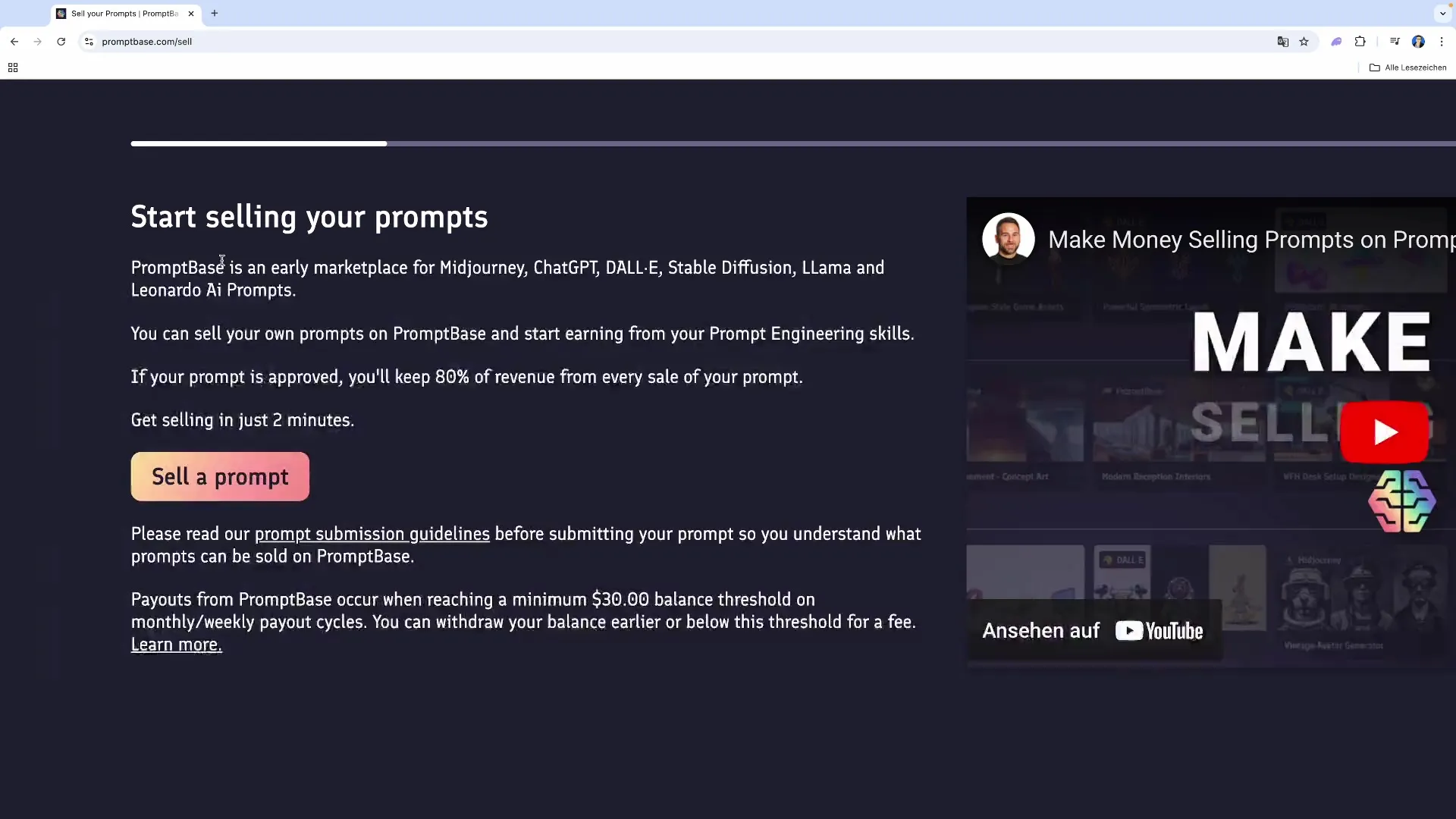1456x819 pixels.
Task: View site information icon in address bar
Action: tap(89, 42)
